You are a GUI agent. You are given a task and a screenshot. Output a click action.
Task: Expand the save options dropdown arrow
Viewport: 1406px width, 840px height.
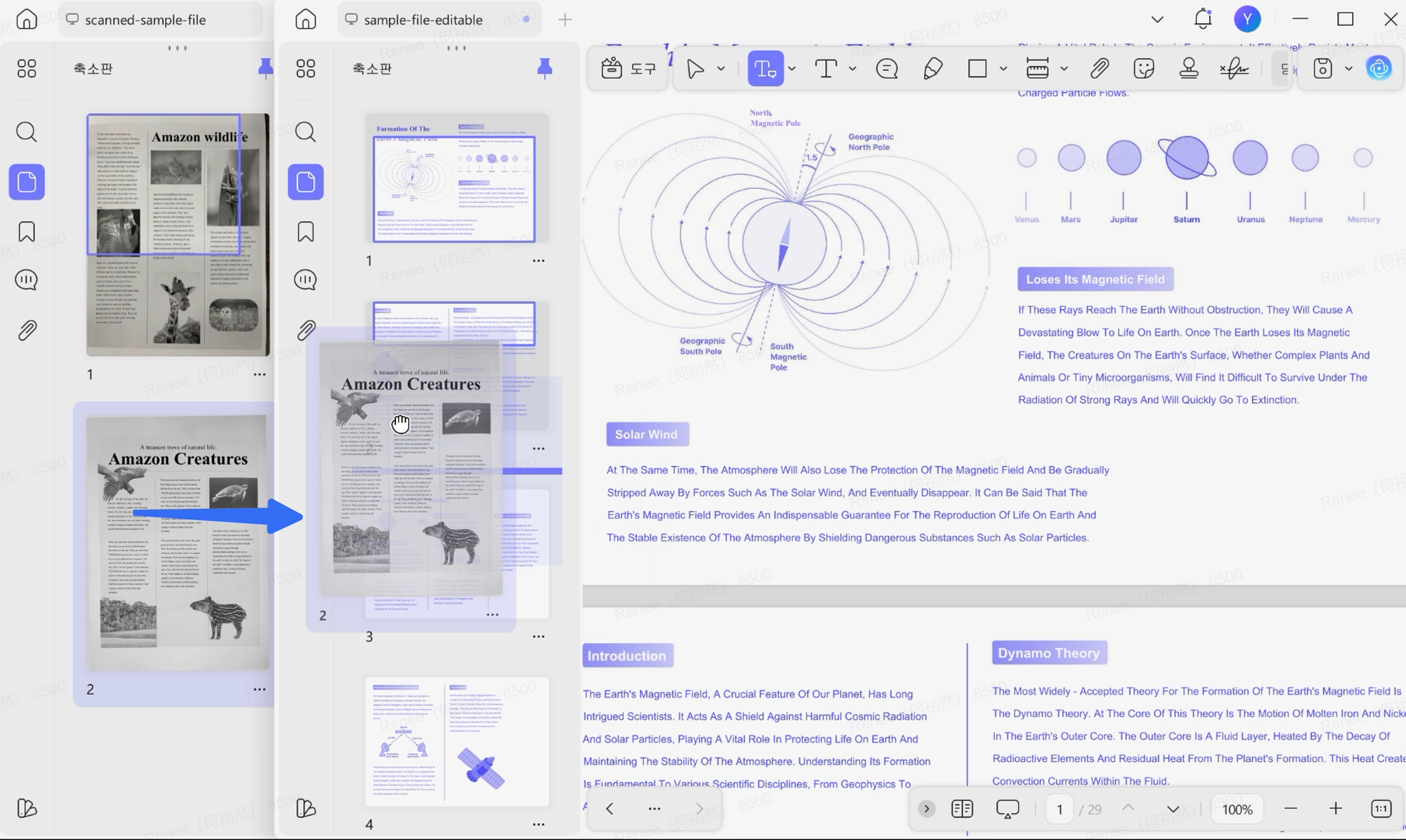(x=1348, y=68)
